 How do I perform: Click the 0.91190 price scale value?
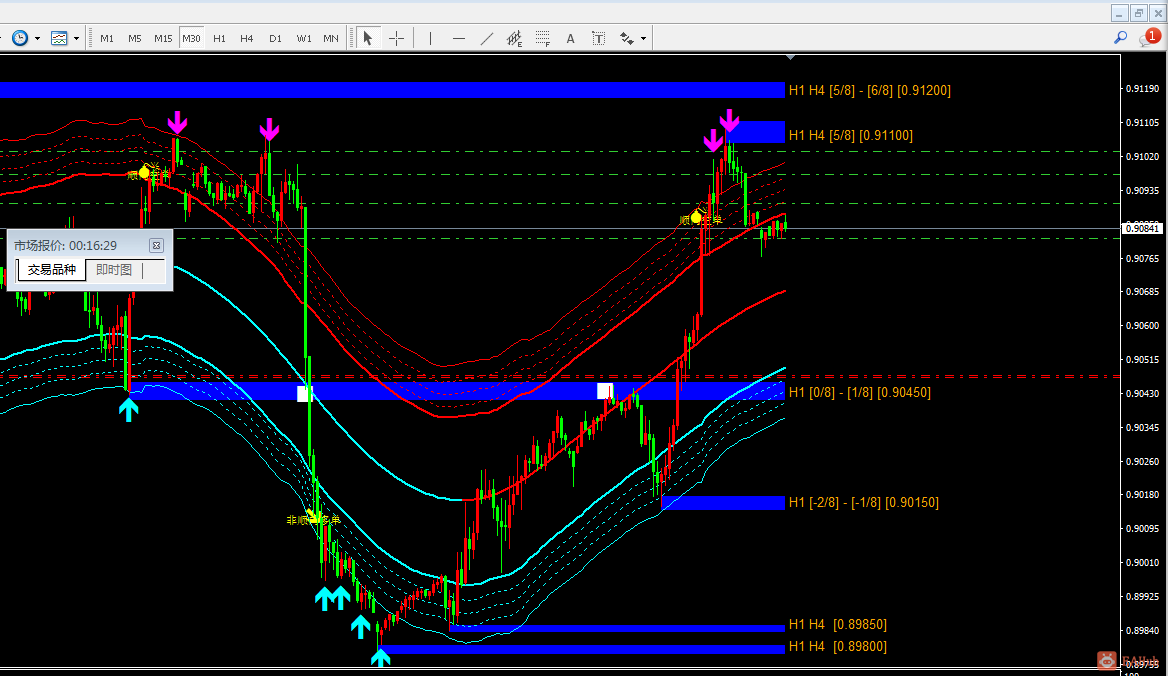(x=1142, y=89)
